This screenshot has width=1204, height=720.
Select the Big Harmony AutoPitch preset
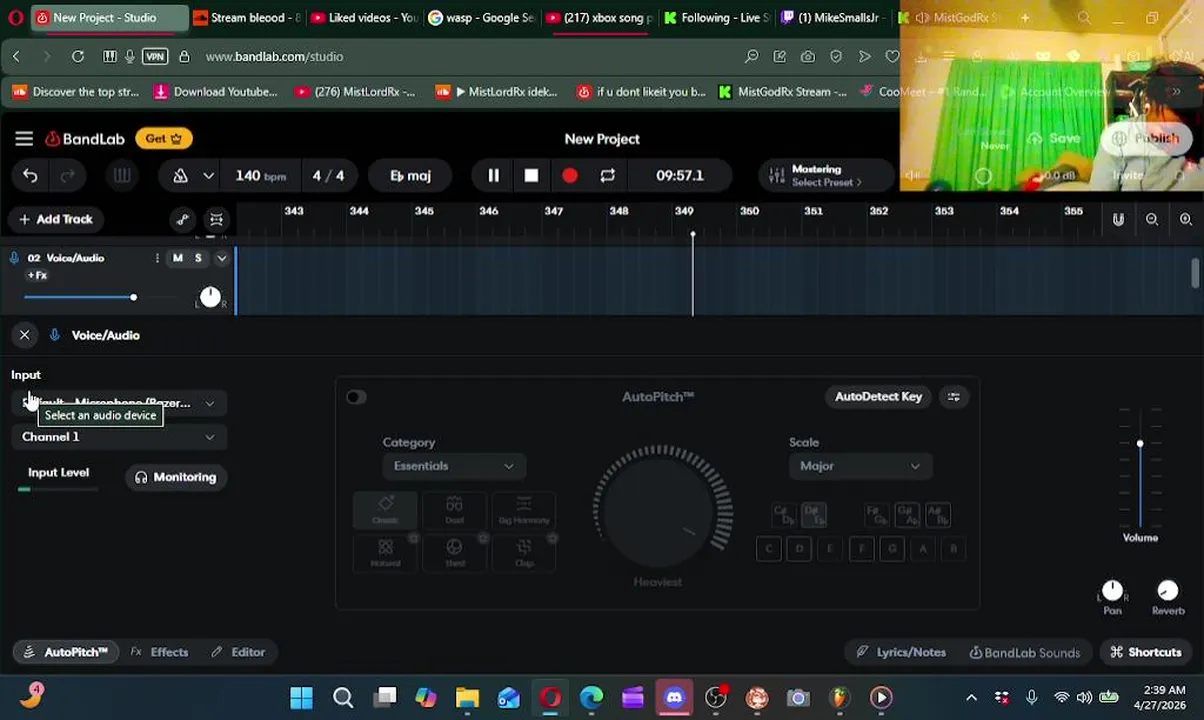coord(524,509)
